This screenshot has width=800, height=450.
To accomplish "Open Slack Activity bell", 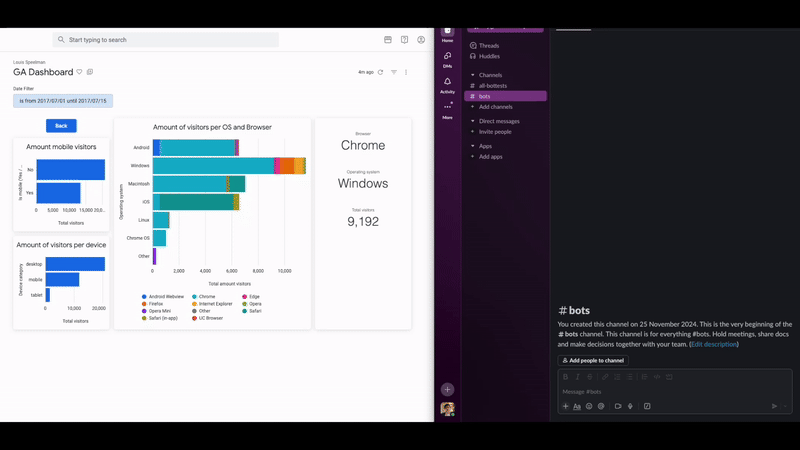I will pos(447,85).
